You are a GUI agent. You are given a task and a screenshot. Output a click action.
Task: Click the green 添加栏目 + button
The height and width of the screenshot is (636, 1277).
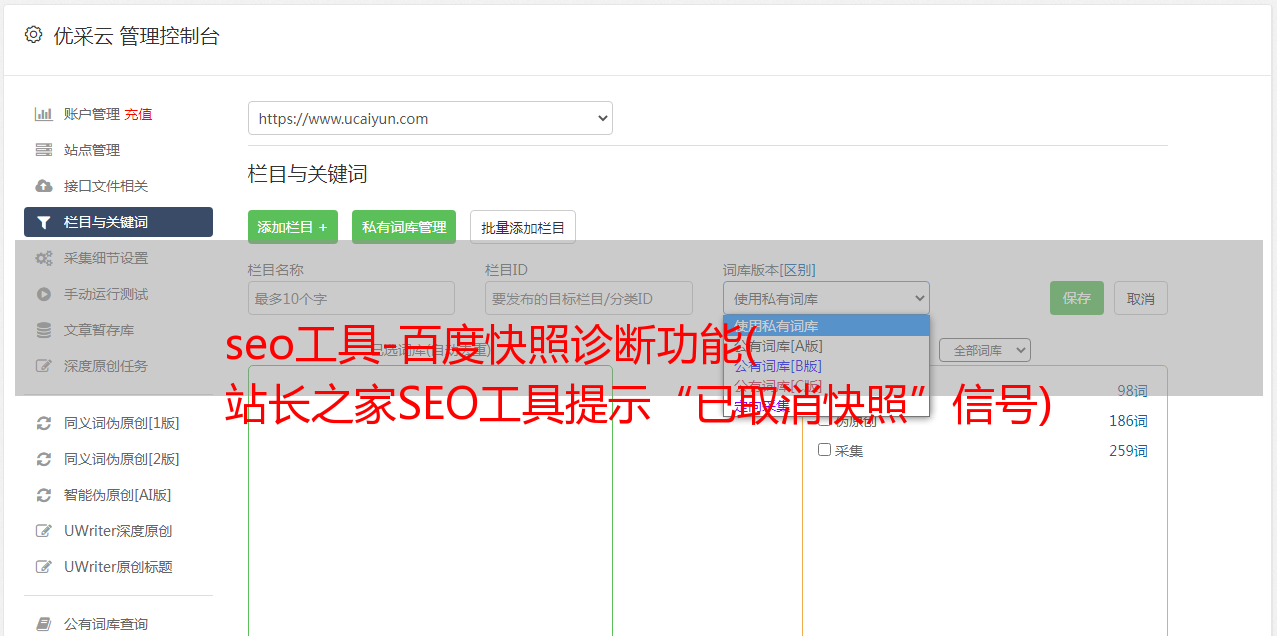point(293,227)
